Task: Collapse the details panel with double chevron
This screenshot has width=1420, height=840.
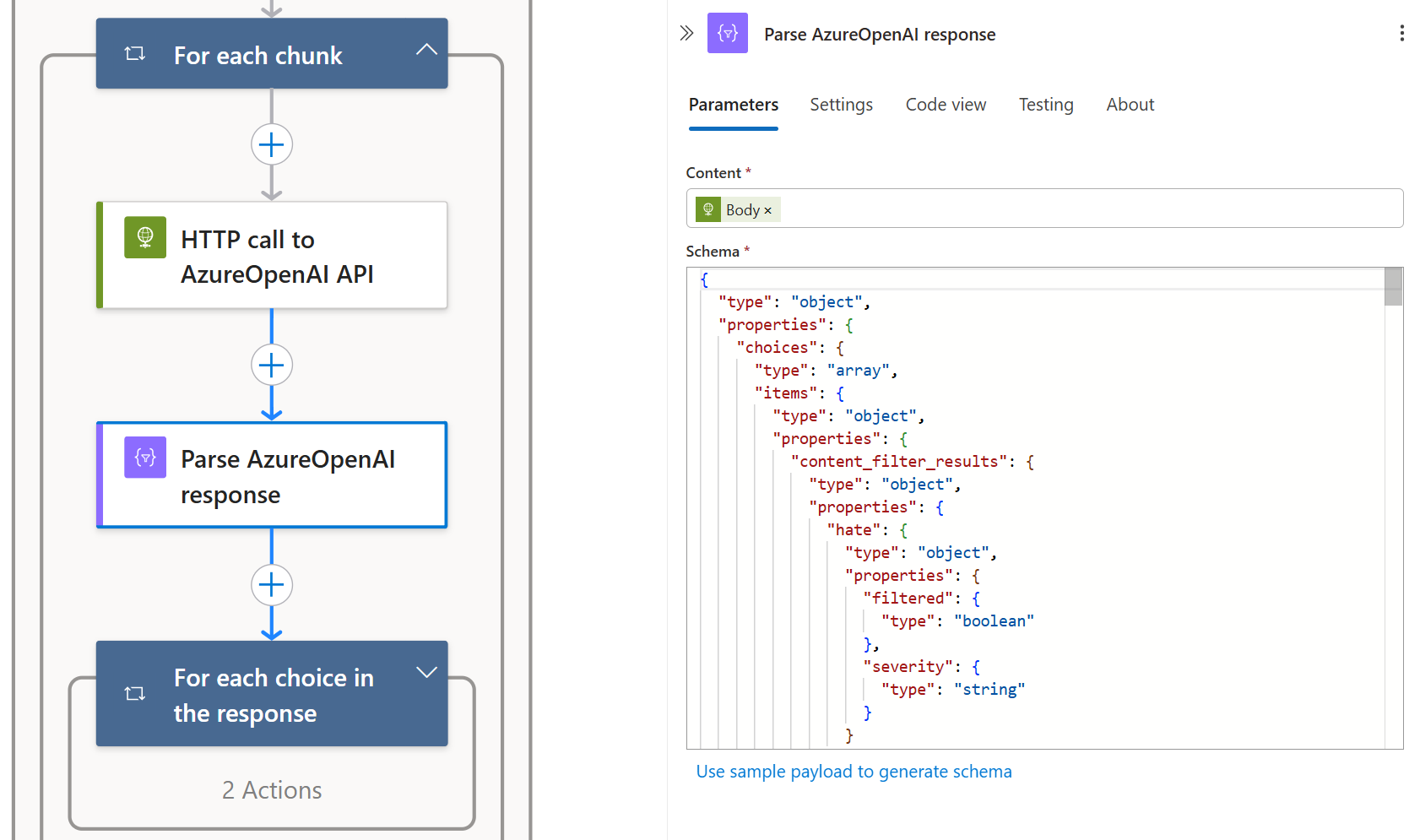Action: click(686, 33)
